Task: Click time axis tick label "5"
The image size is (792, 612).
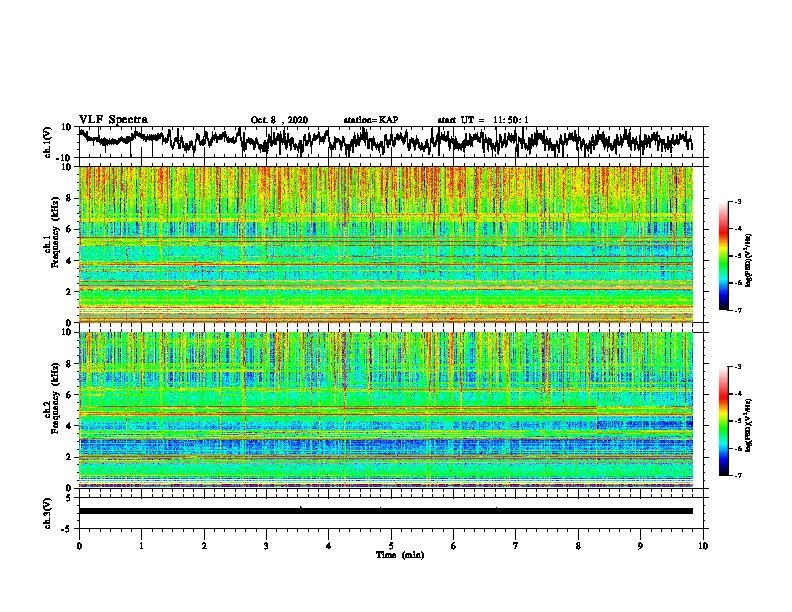Action: click(391, 546)
